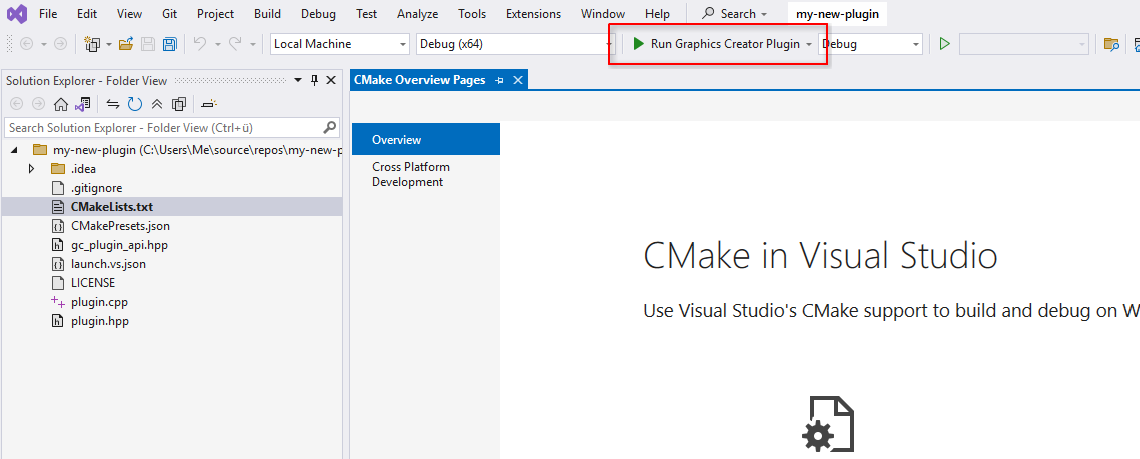1140x459 pixels.
Task: Open the Help menu
Action: point(657,14)
